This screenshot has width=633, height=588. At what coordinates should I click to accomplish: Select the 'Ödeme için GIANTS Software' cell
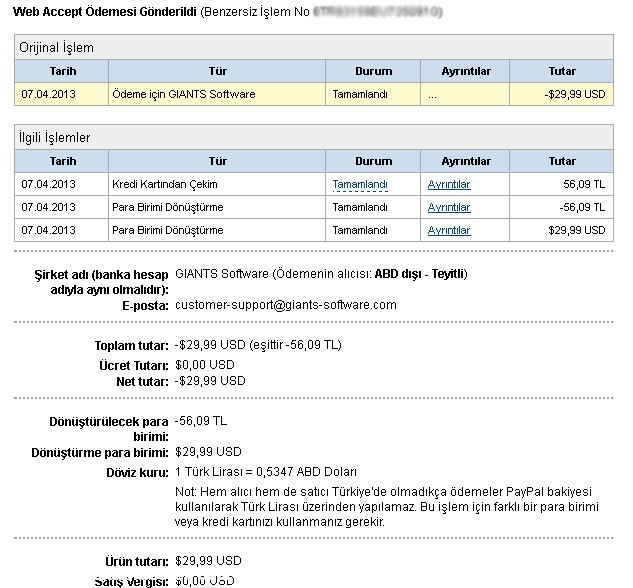tap(184, 94)
